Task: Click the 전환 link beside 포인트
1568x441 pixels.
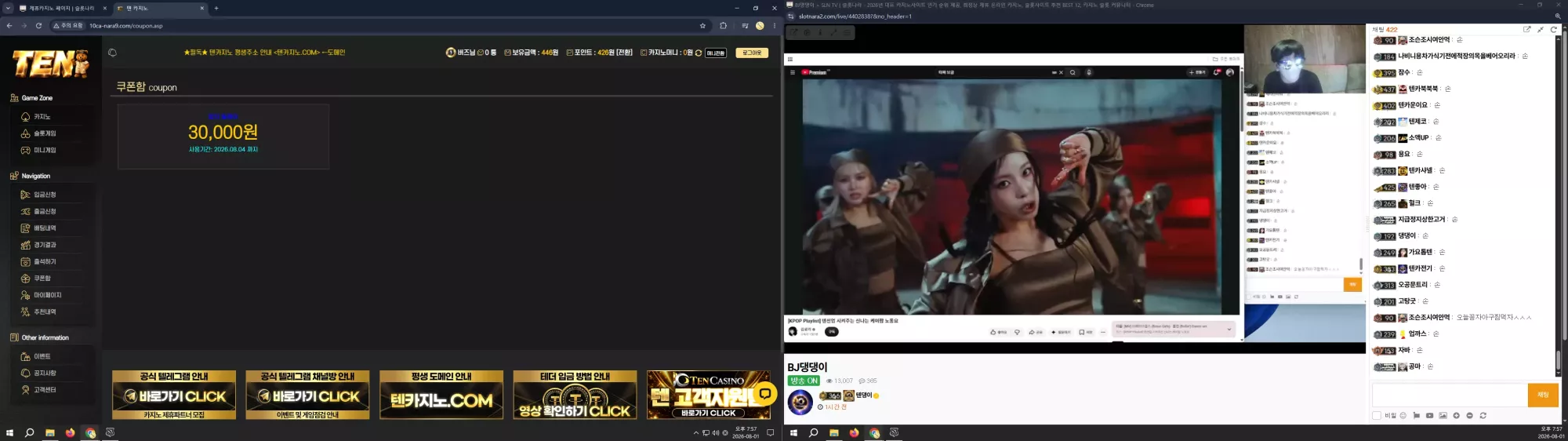Action: click(x=623, y=53)
